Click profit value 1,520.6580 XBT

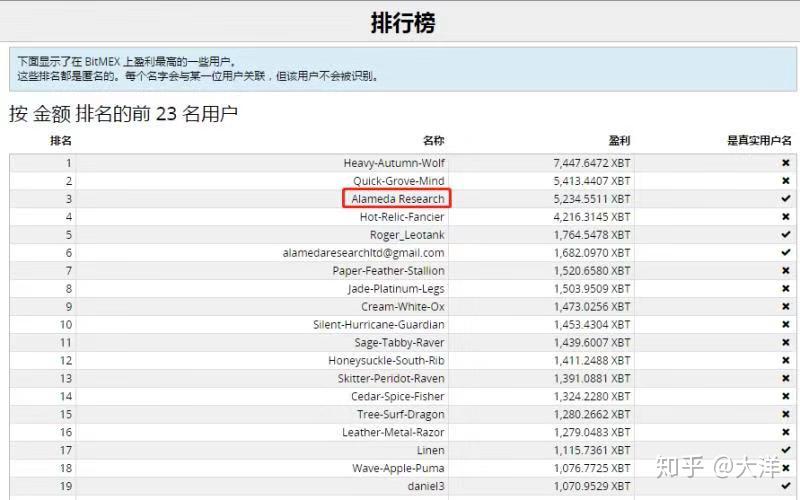(x=592, y=270)
